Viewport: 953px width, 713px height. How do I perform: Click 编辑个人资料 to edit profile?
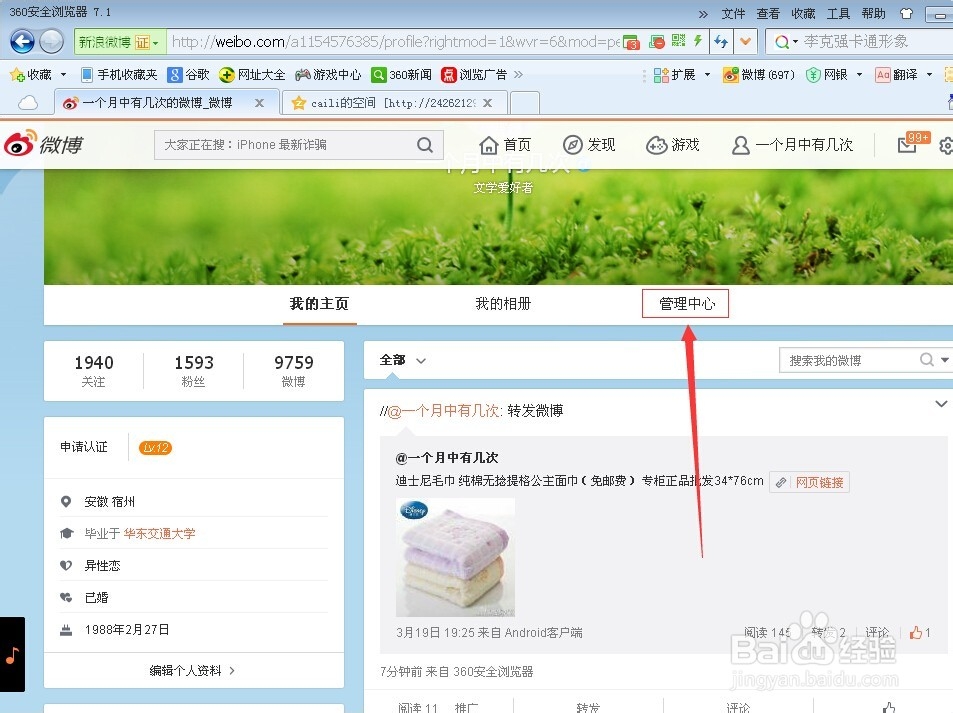point(186,671)
